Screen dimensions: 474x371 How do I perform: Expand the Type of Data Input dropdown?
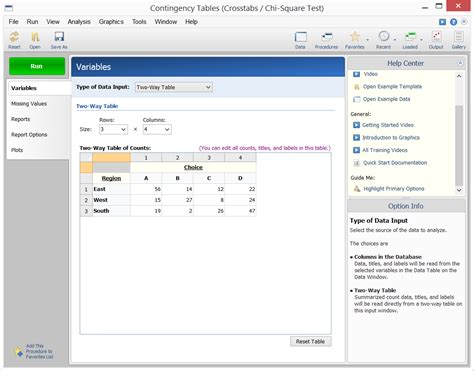coord(174,87)
